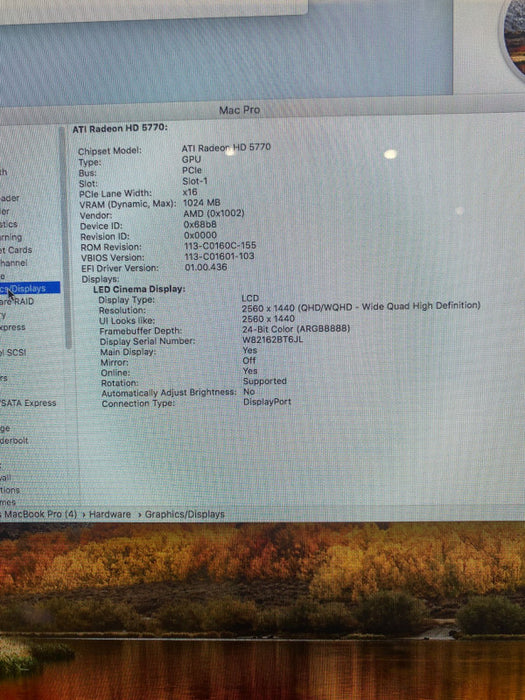Click the Rotation value Supported
The width and height of the screenshot is (525, 700).
pos(265,381)
